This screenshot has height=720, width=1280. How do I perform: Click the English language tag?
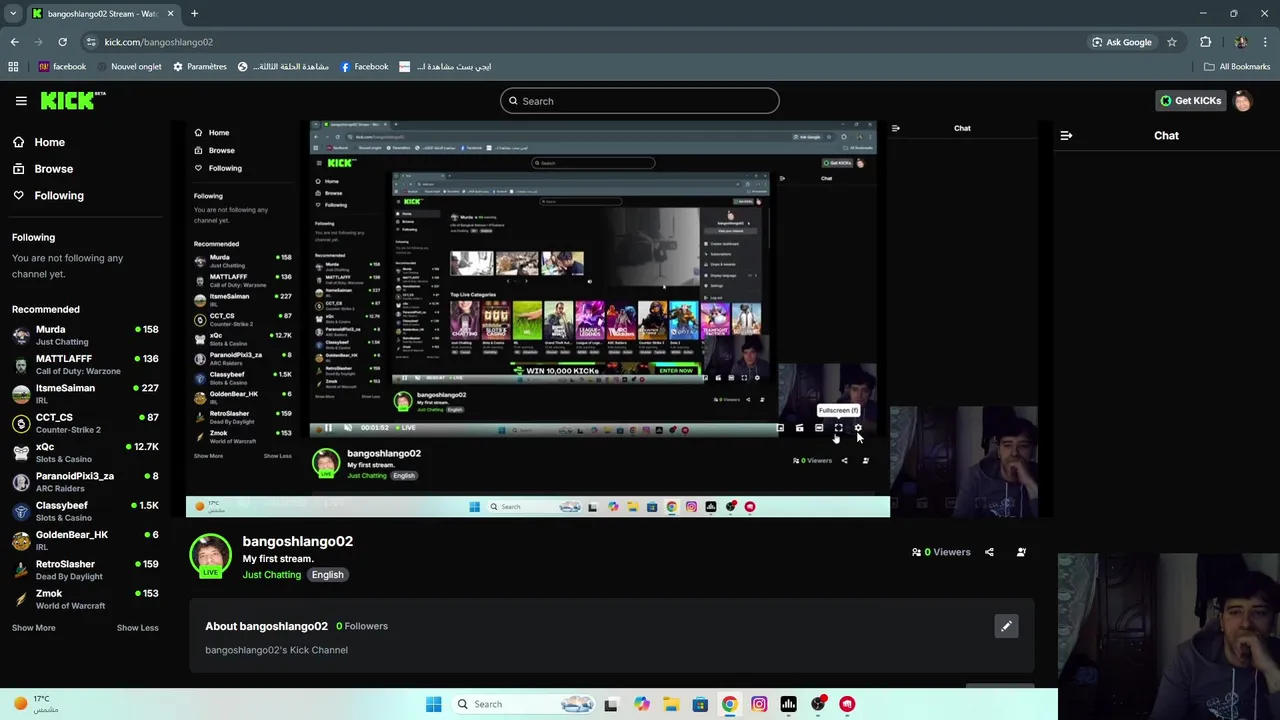327,575
